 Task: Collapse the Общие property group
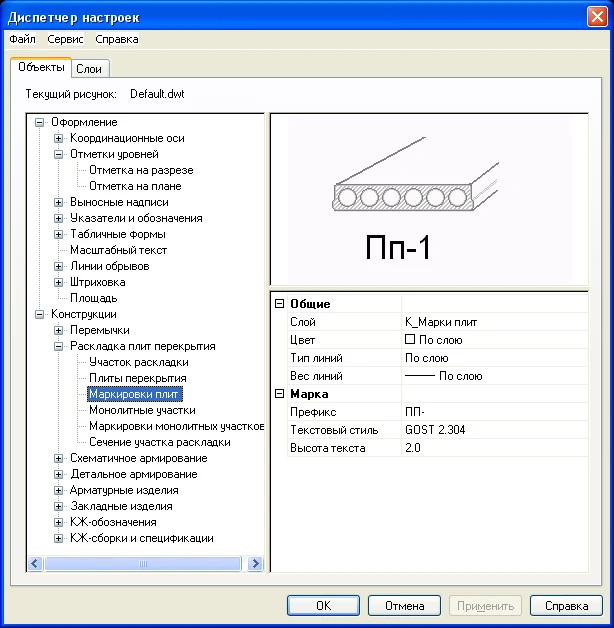tap(279, 304)
